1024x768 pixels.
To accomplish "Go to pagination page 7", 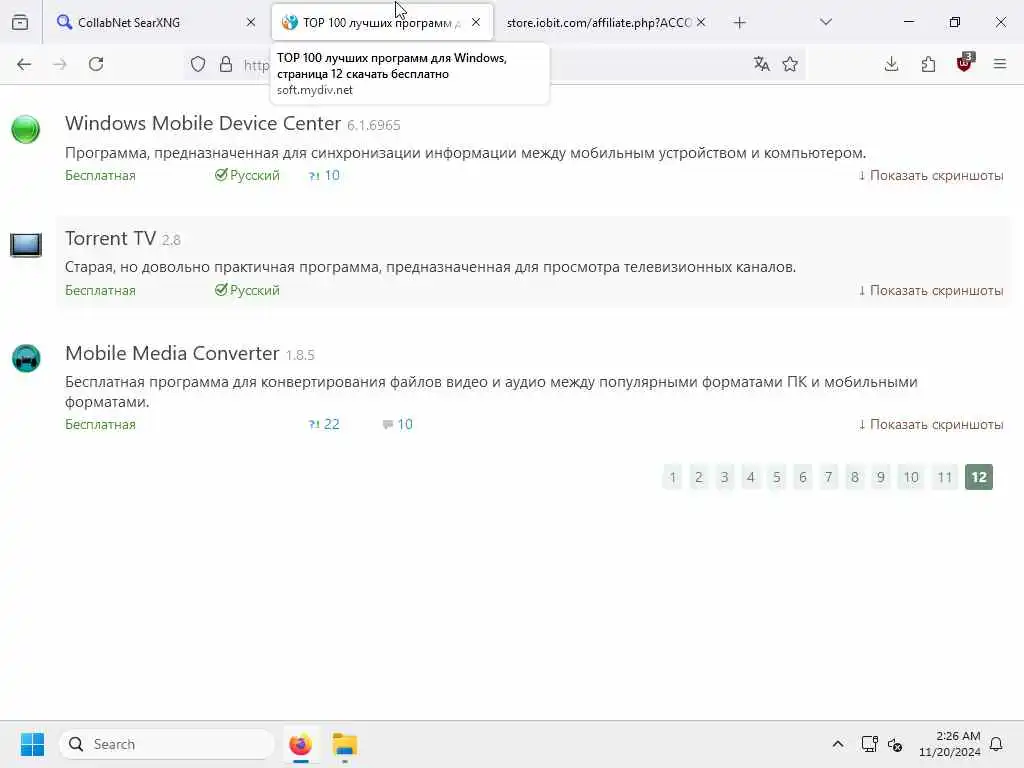I will (828, 477).
